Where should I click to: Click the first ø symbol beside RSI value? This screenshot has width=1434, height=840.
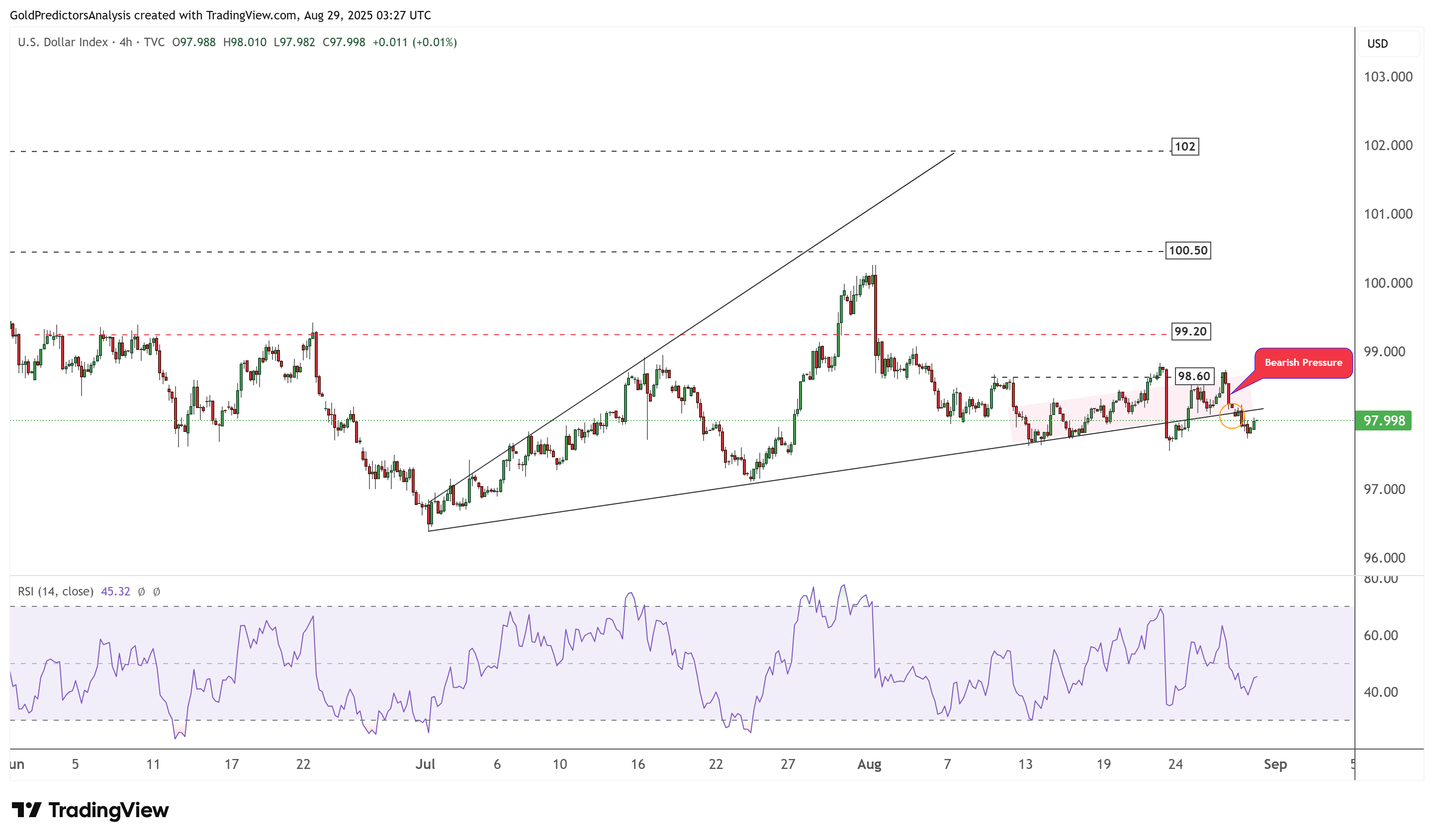[x=141, y=591]
